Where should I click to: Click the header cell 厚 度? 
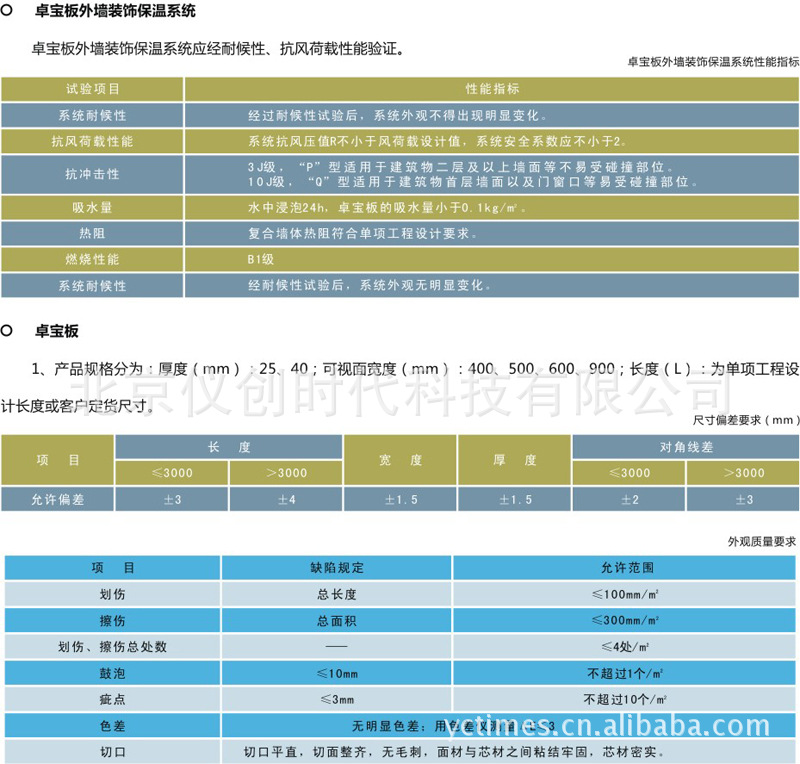point(515,460)
